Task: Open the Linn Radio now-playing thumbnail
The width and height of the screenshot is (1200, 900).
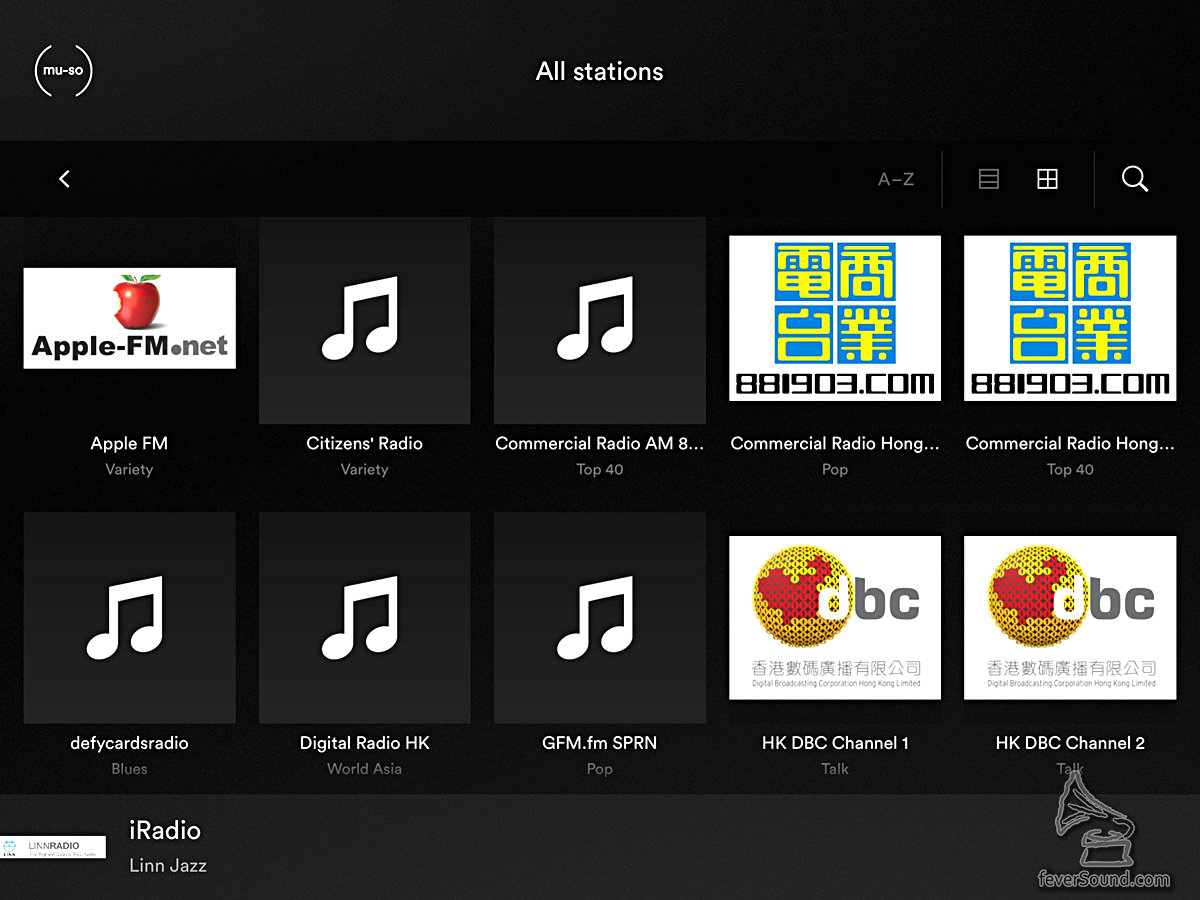Action: [53, 847]
